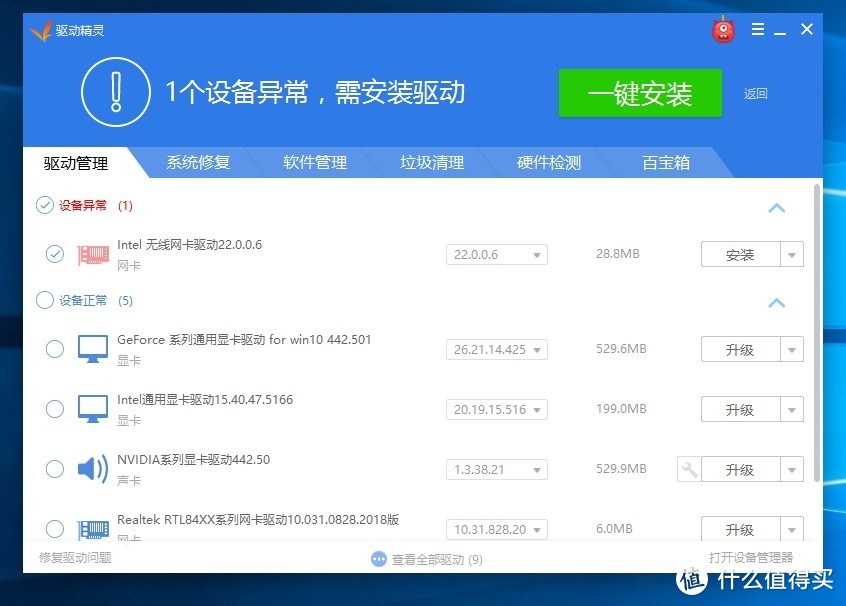Click the 驱动精灵 logo icon

(40, 29)
